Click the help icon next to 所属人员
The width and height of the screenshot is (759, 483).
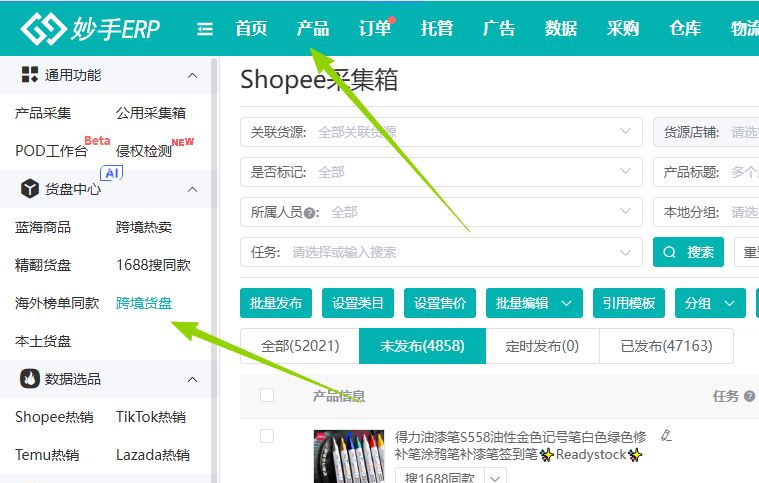coord(310,213)
